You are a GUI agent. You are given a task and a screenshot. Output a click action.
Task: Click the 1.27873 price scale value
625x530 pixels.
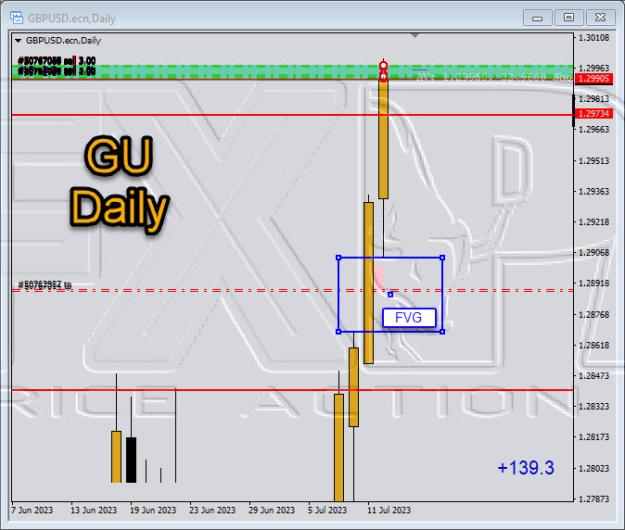pos(594,499)
